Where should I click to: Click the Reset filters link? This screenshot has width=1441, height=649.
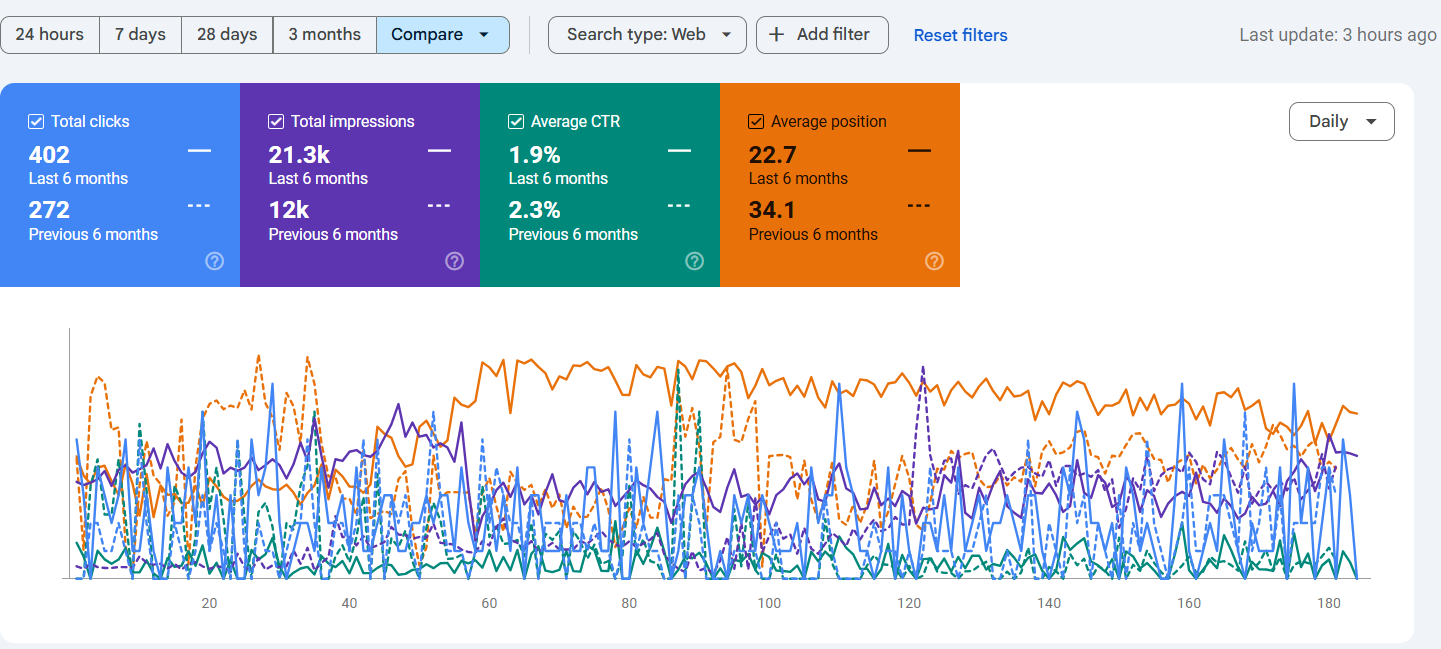click(960, 34)
